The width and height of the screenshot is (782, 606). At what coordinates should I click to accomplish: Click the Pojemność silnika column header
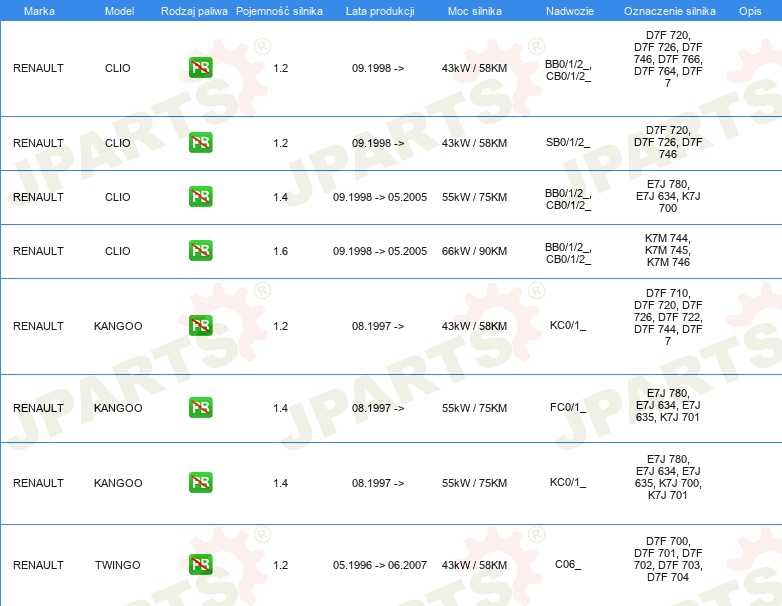pos(279,11)
